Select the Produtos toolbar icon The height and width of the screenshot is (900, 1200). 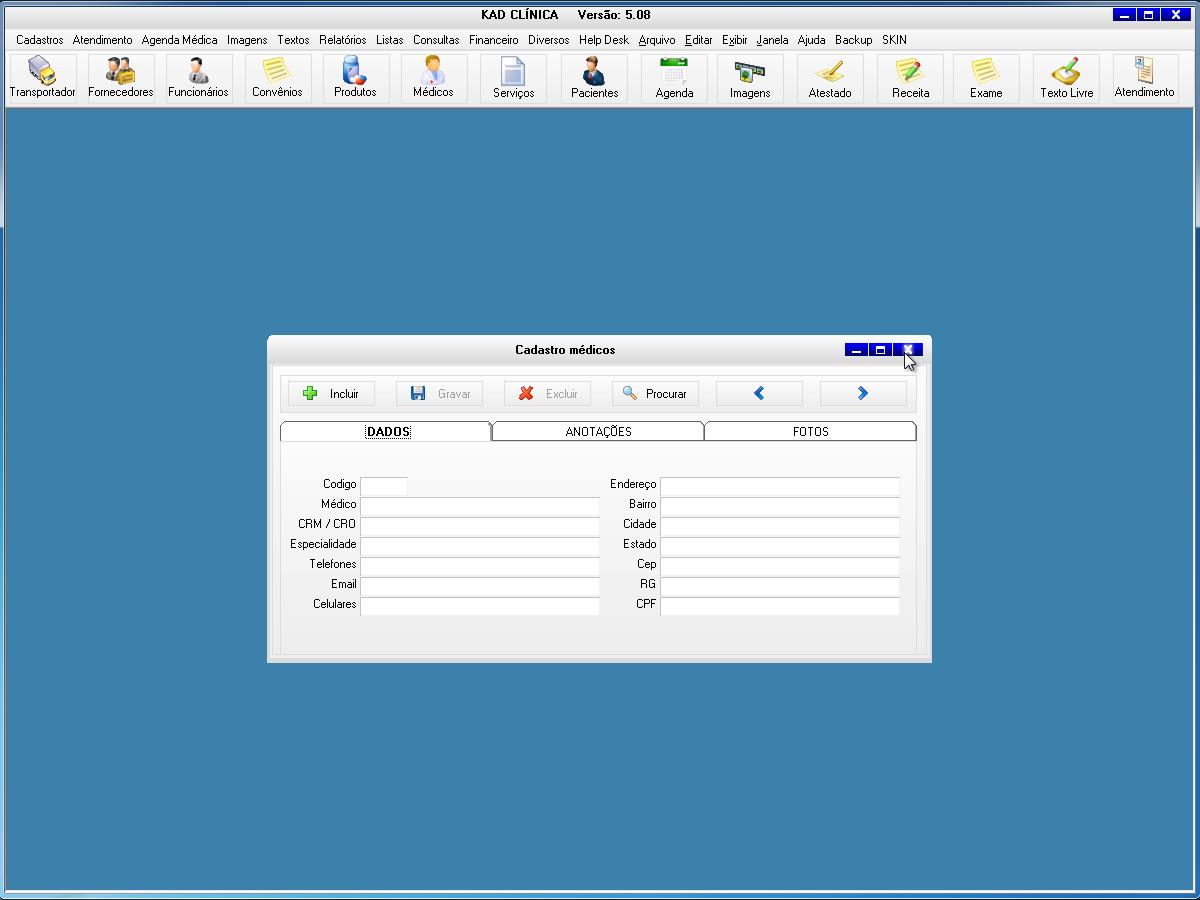pyautogui.click(x=355, y=78)
